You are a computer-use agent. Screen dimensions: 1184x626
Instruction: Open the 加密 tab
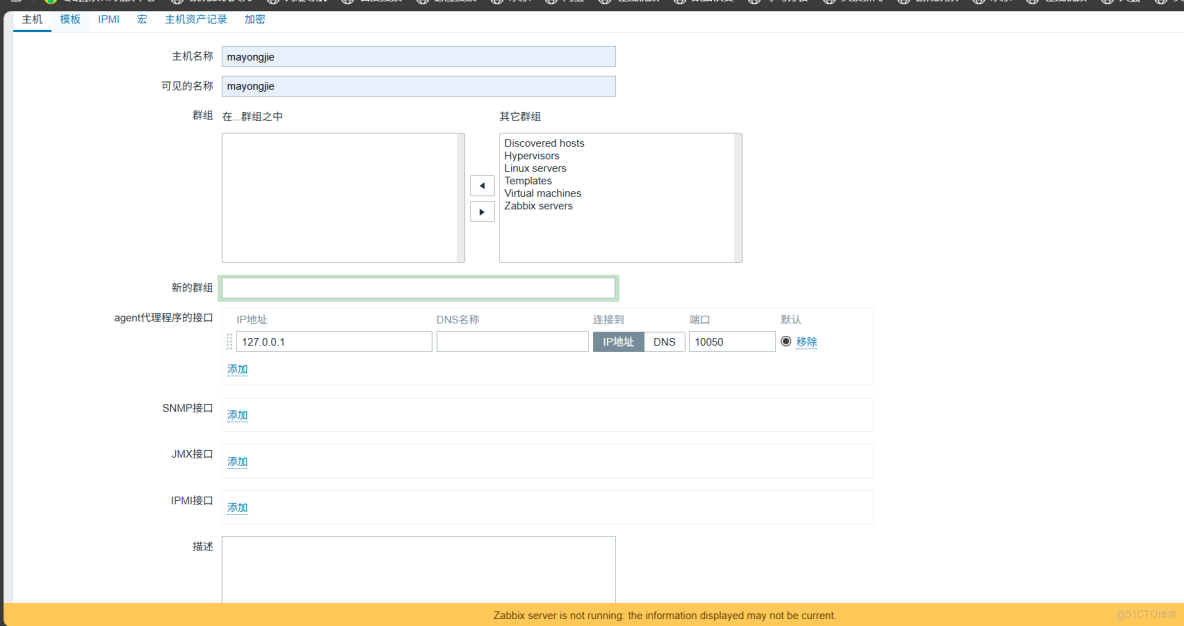tap(254, 20)
